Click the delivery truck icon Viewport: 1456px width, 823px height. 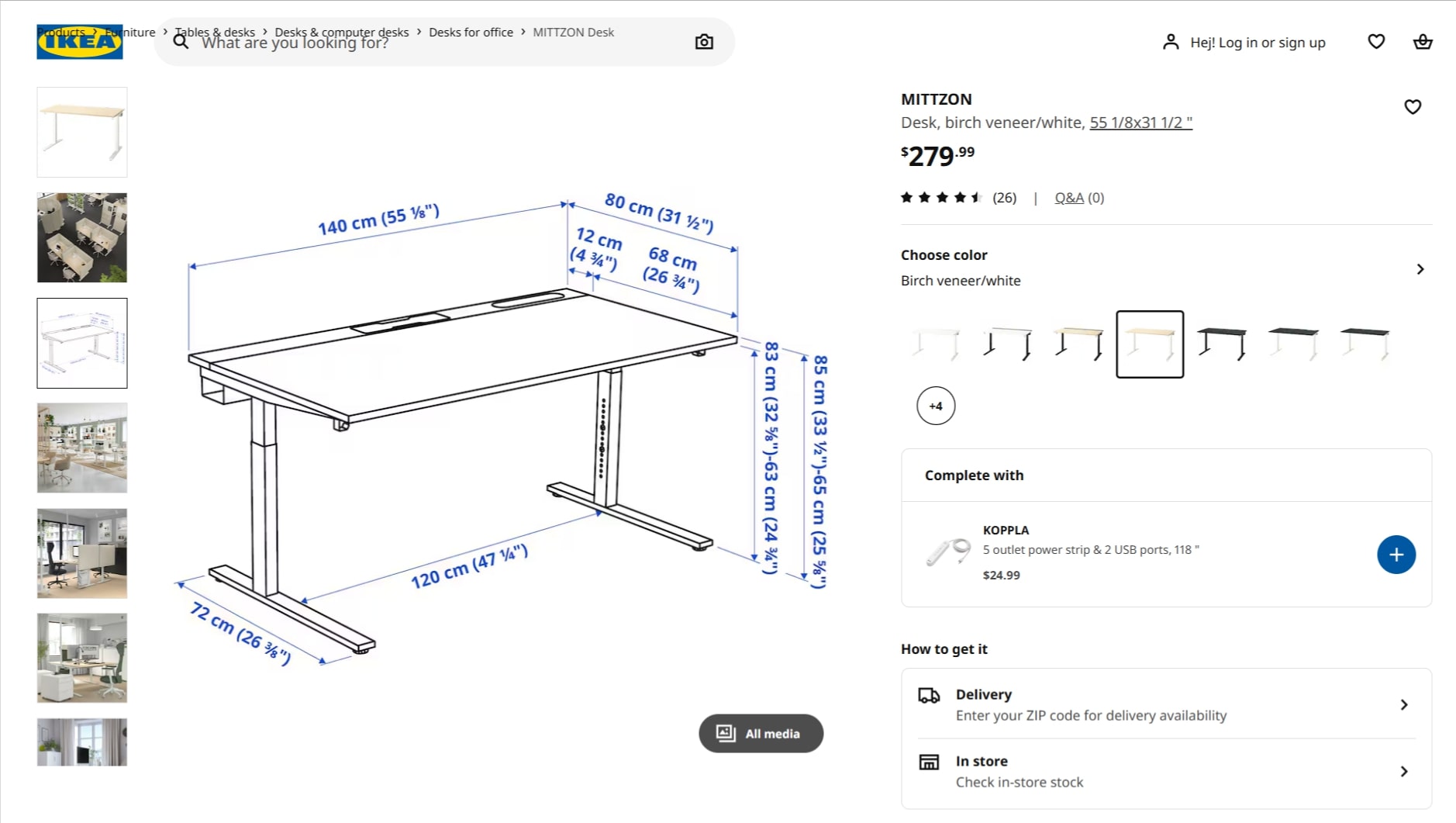[x=929, y=695]
